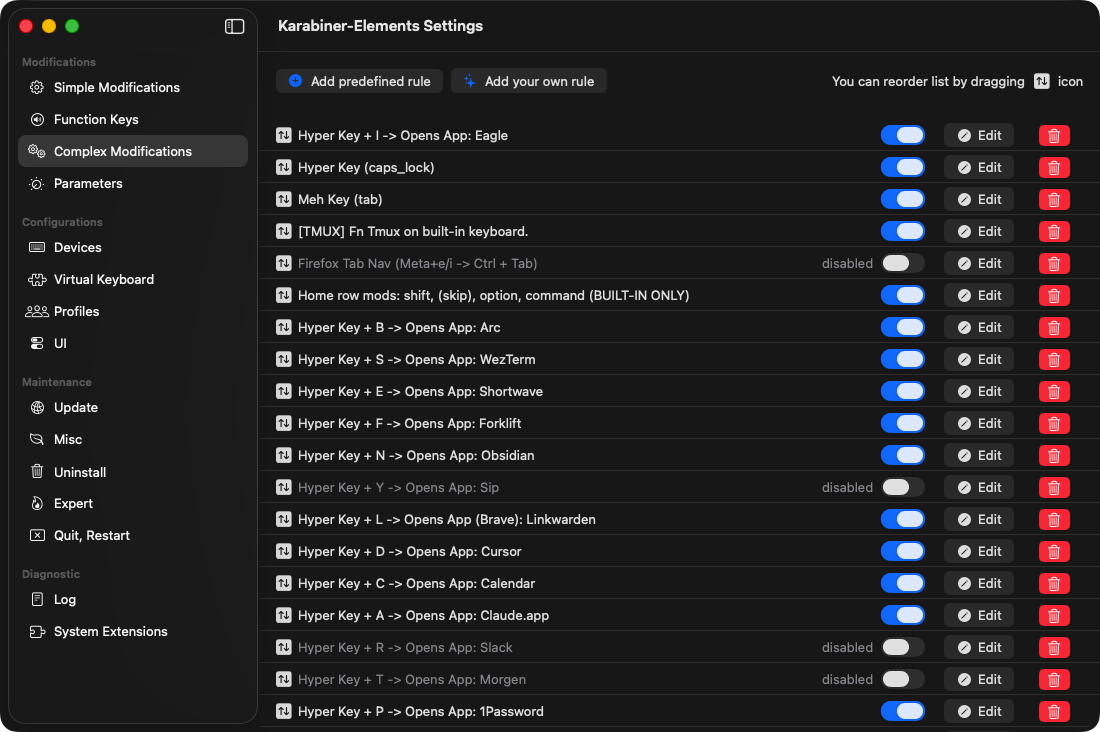Viewport: 1100px width, 732px height.
Task: Delete the WezTerm rule via trash icon
Action: 1054,359
